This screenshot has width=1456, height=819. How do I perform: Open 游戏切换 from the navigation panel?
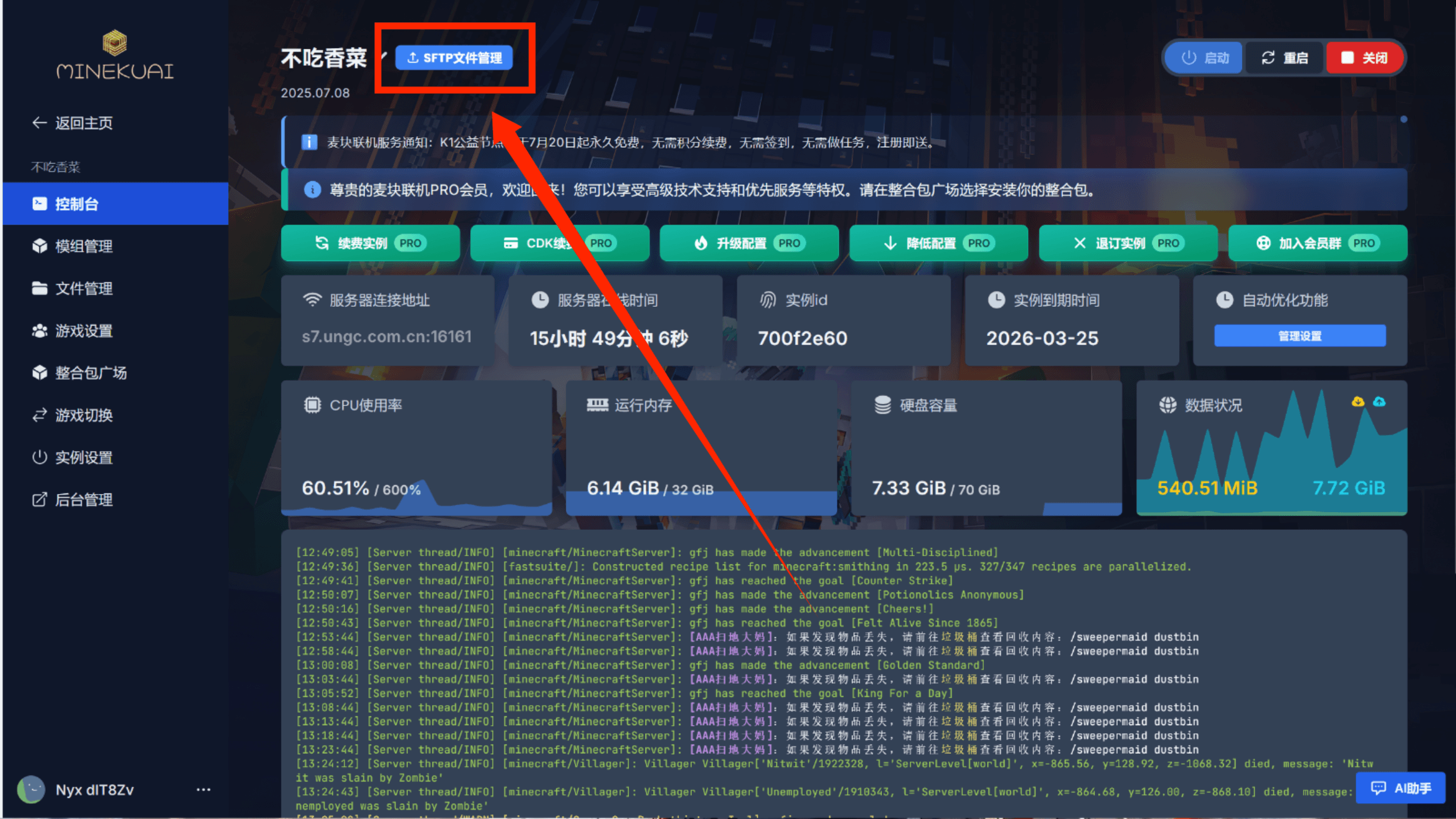pyautogui.click(x=84, y=415)
